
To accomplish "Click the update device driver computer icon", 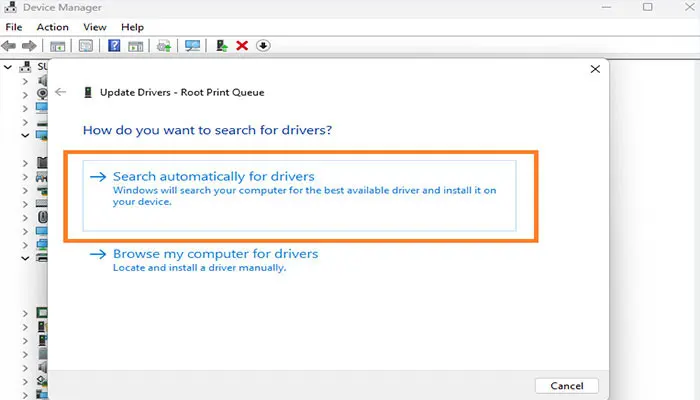I will (222, 46).
